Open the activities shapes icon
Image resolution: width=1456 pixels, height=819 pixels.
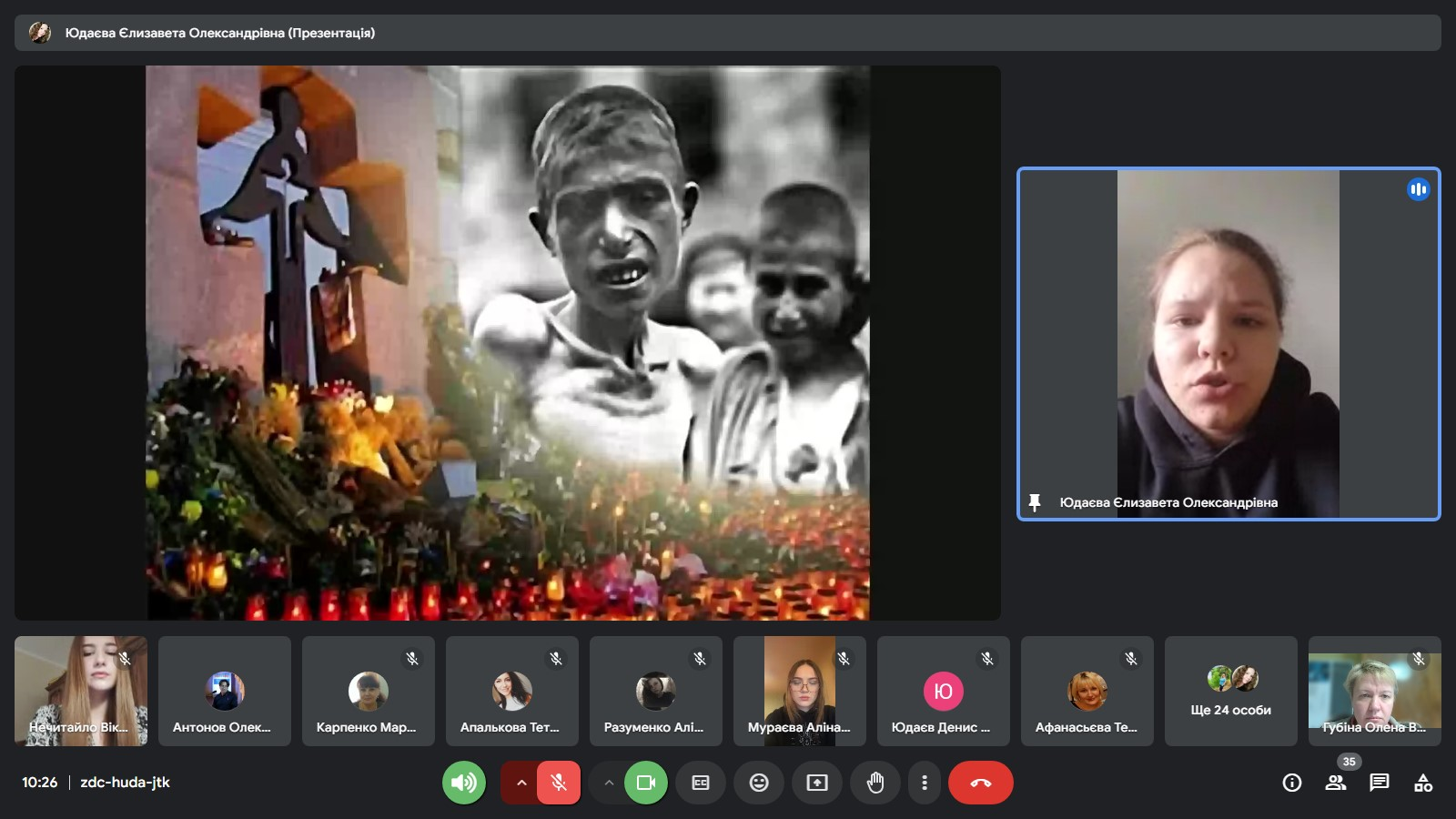click(x=1423, y=783)
